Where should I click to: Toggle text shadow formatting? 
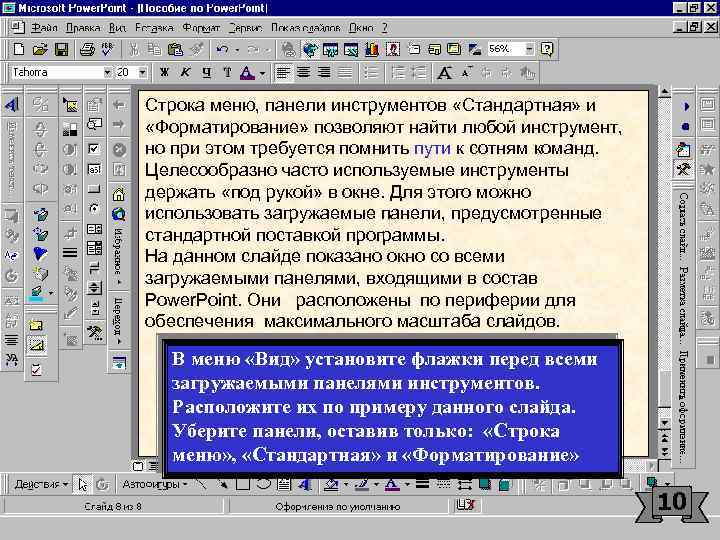(x=227, y=73)
